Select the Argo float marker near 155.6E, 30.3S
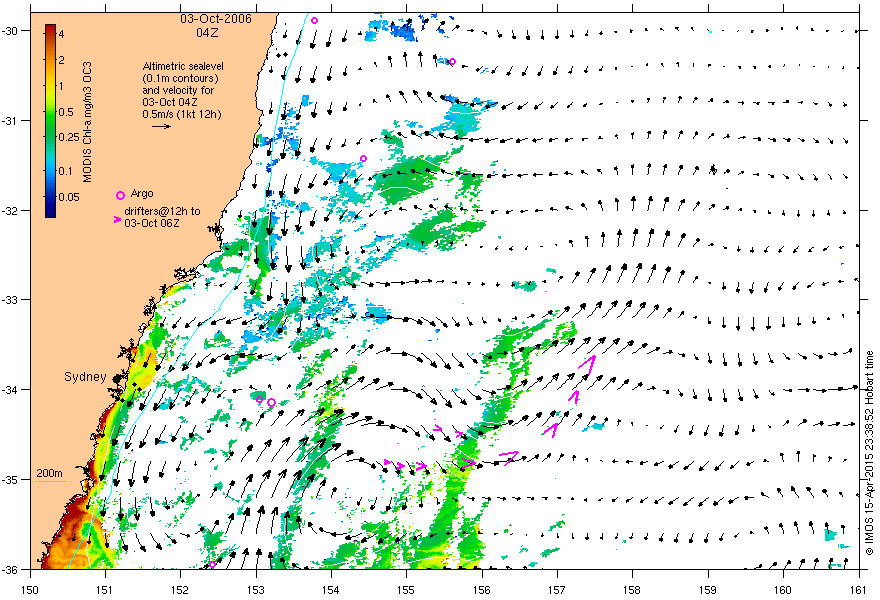This screenshot has height=600, width=880. click(x=452, y=62)
